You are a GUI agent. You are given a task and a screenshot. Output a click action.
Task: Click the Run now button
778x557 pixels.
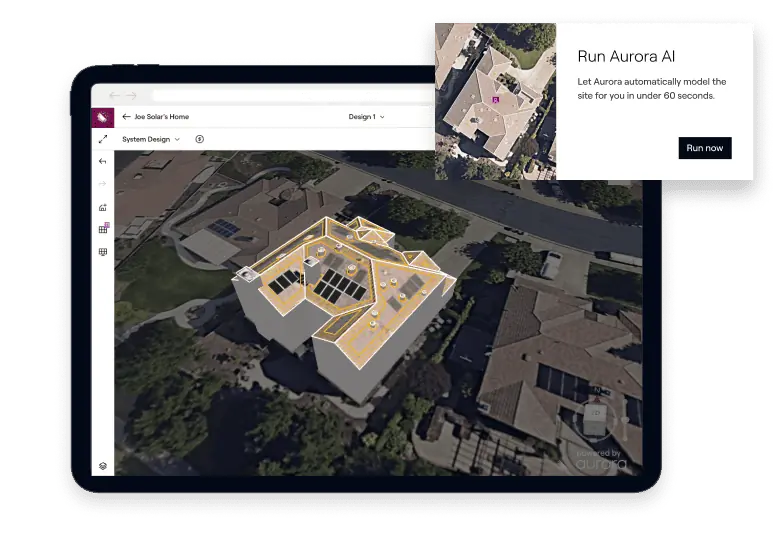pos(704,148)
